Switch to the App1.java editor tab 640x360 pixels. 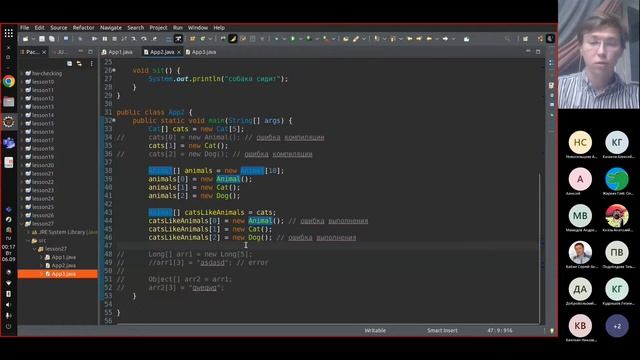(x=117, y=52)
